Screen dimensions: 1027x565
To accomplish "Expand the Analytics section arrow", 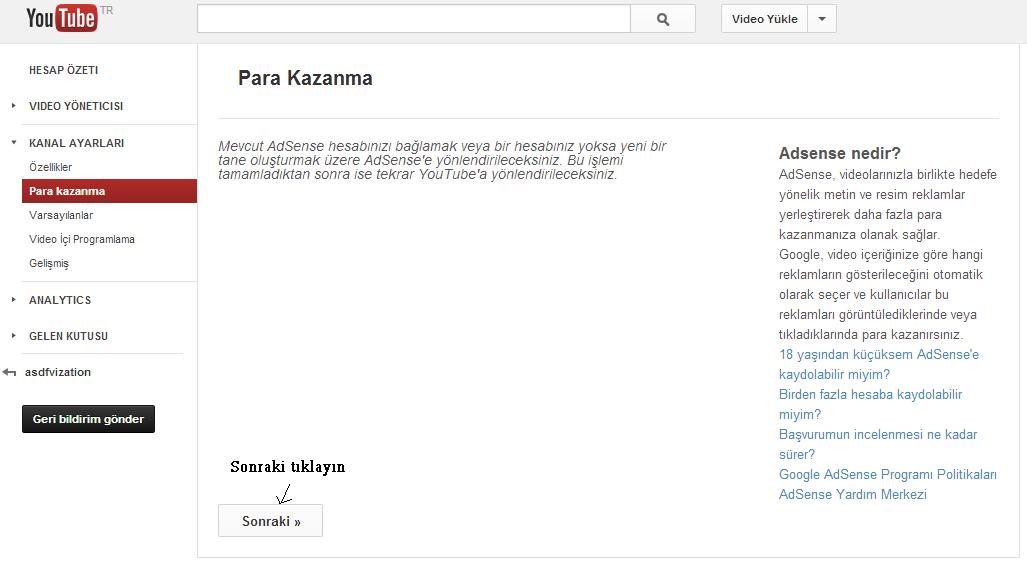I will [x=13, y=300].
